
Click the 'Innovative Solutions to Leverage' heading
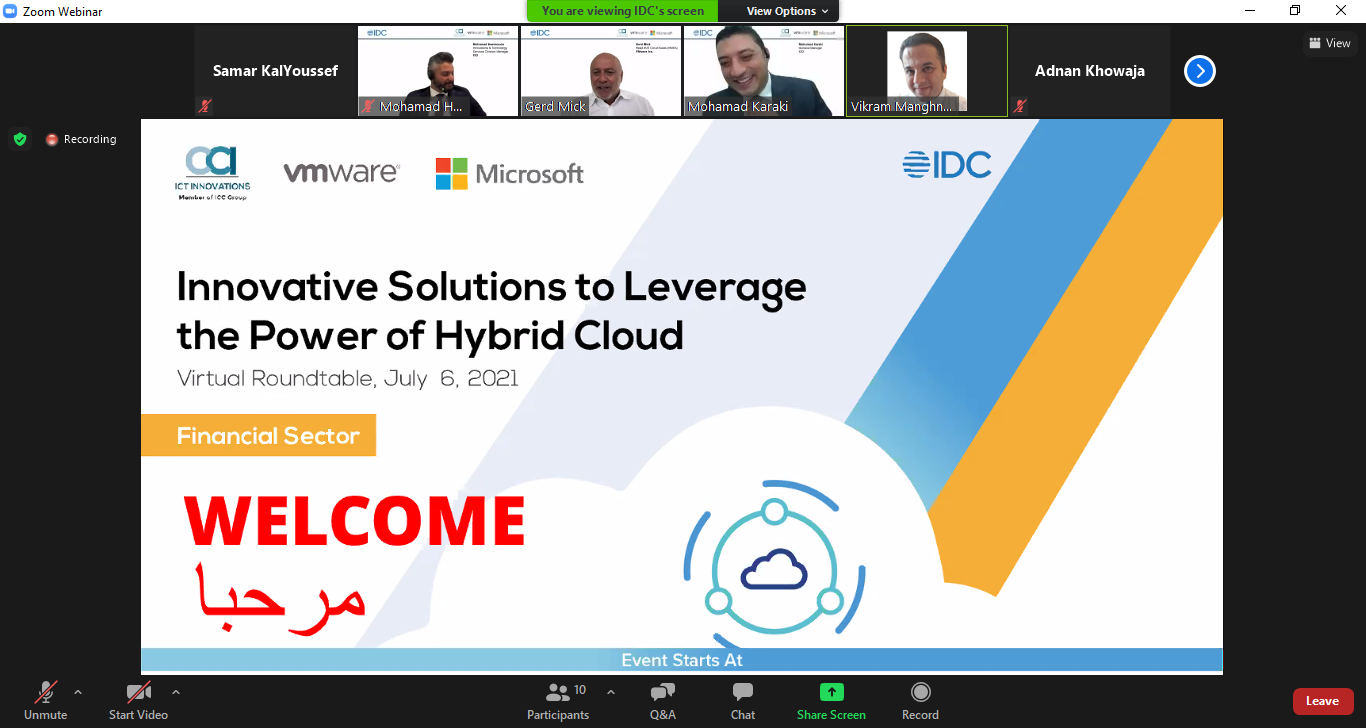click(491, 287)
